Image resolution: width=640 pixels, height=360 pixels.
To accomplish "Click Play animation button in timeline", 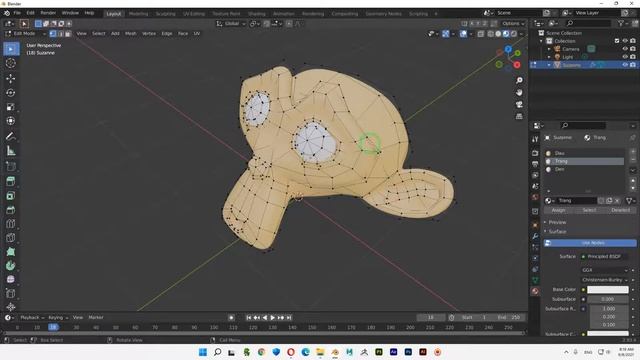I will (x=272, y=318).
